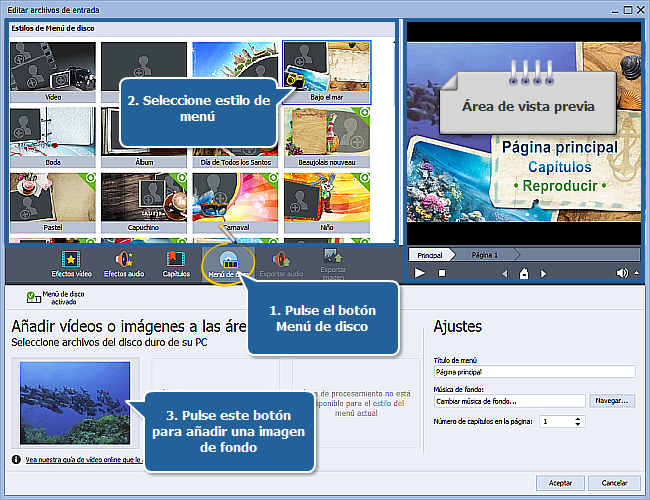Viewport: 650px width, 500px height.
Task: Increase number of chapters per page
Action: coord(578,419)
